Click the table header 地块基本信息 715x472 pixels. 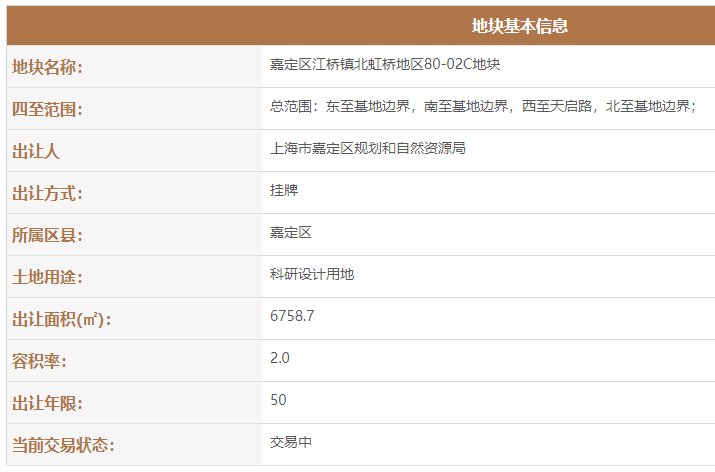click(x=519, y=26)
